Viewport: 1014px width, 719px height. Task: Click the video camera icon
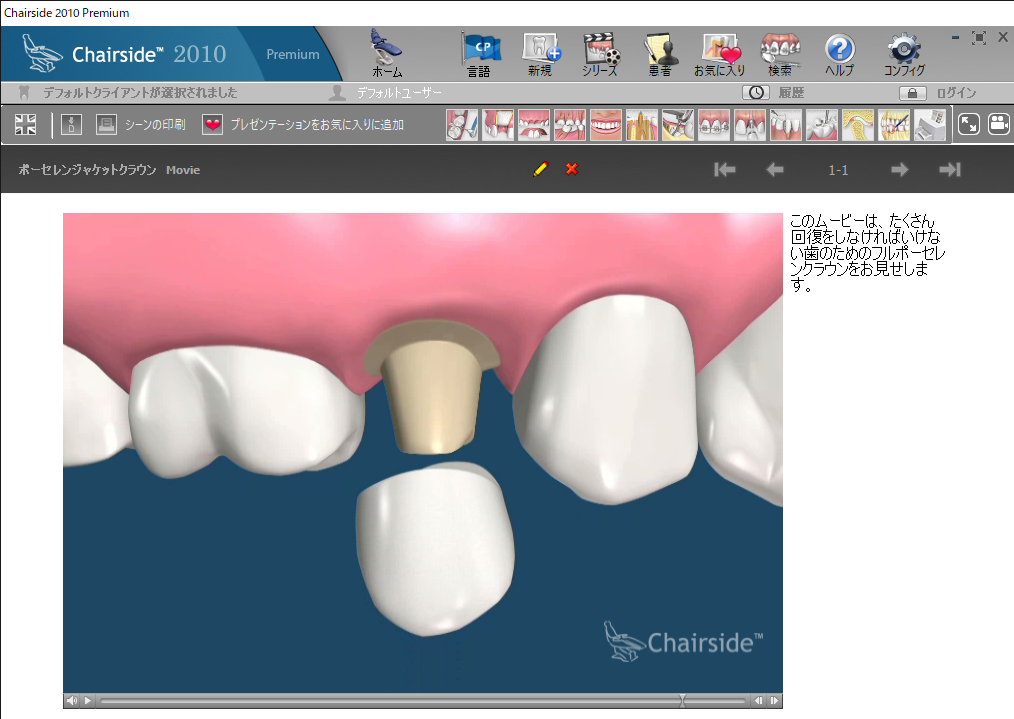pyautogui.click(x=998, y=124)
